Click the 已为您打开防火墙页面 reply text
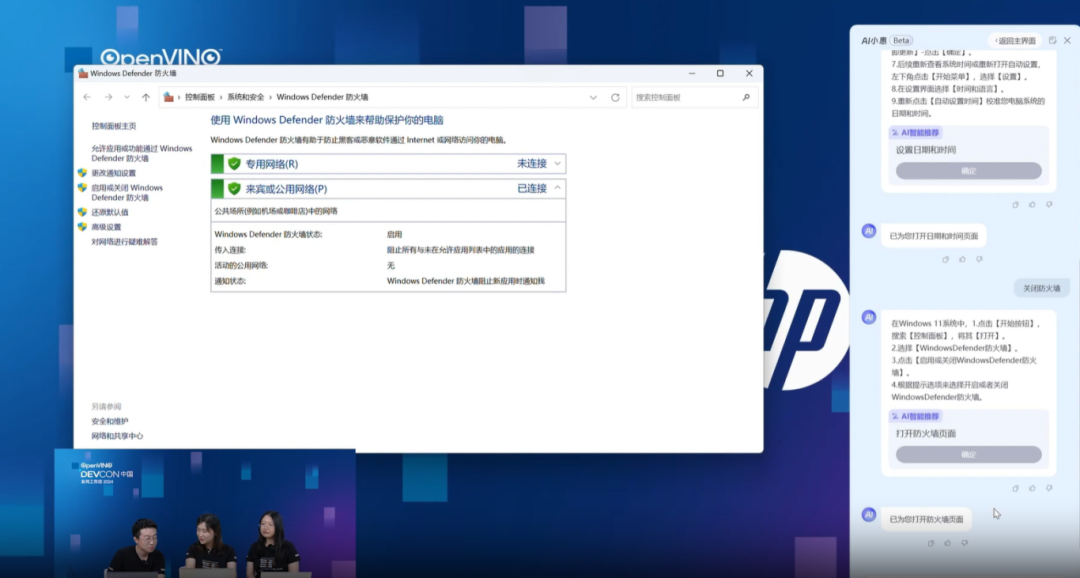 [x=926, y=519]
